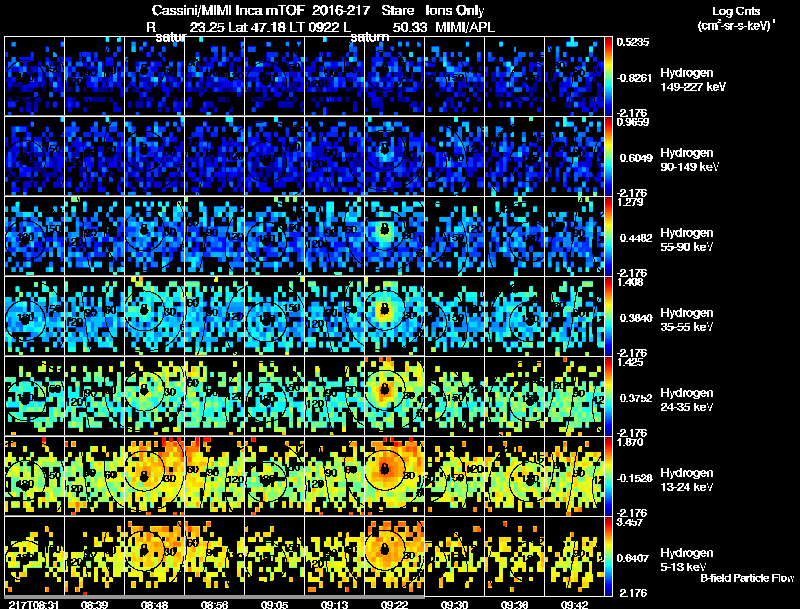Click the 'LT 0922' header text

click(314, 27)
